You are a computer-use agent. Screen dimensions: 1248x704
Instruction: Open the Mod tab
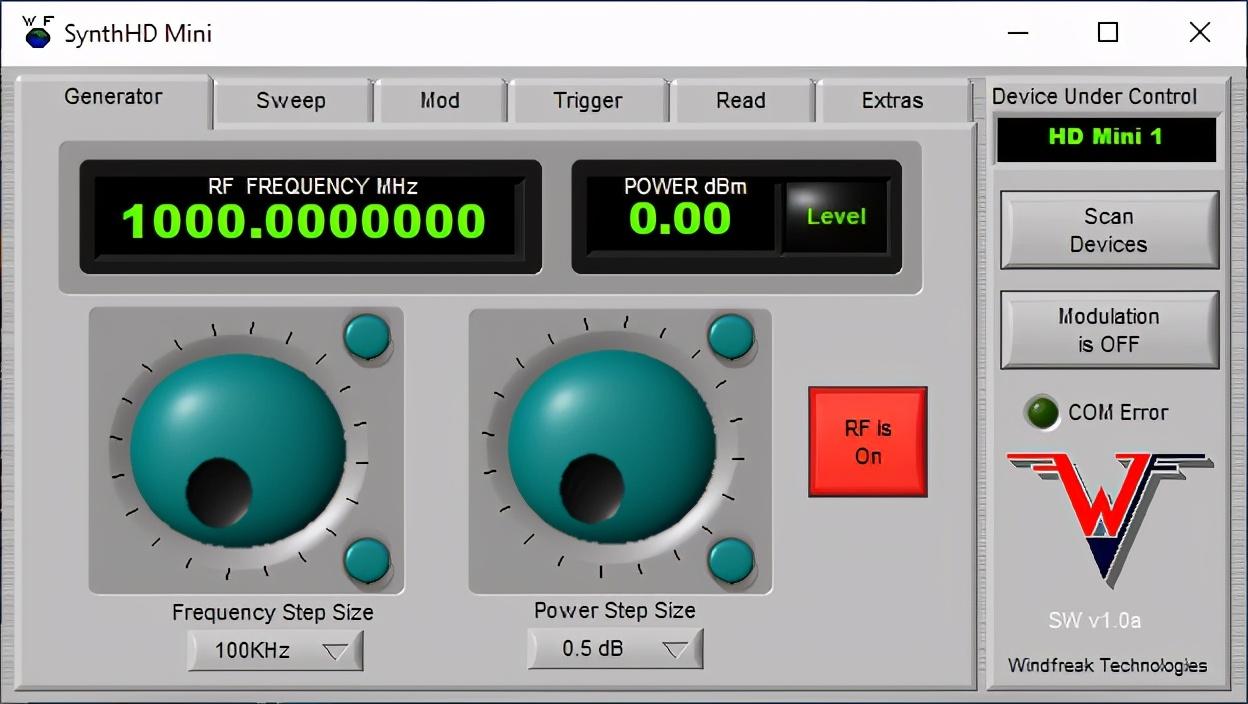click(x=440, y=101)
